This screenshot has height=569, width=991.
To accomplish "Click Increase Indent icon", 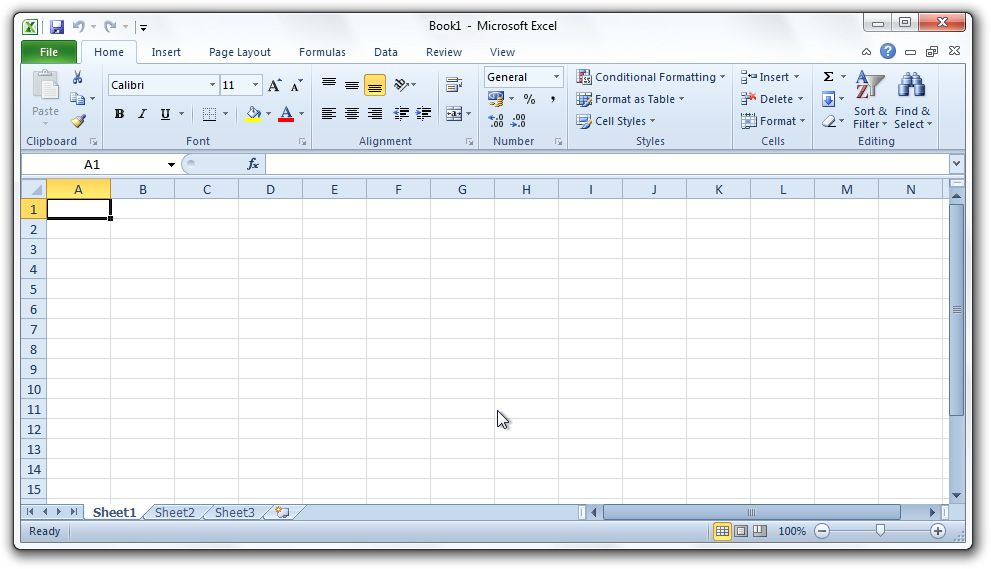I will tap(423, 114).
